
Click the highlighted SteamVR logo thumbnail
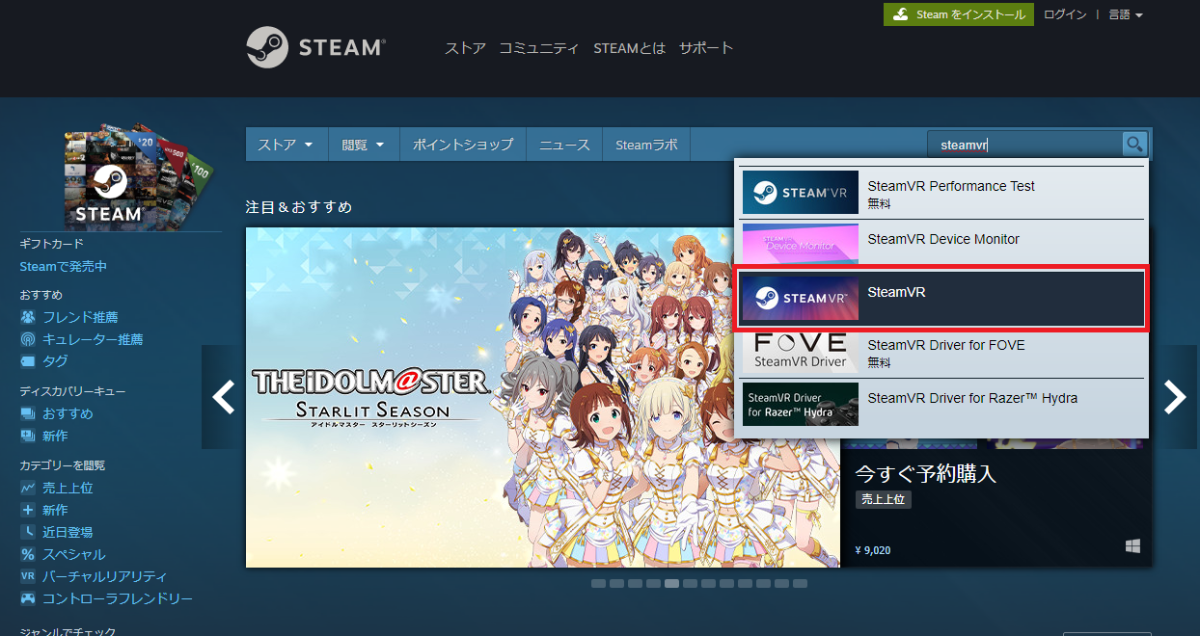800,298
